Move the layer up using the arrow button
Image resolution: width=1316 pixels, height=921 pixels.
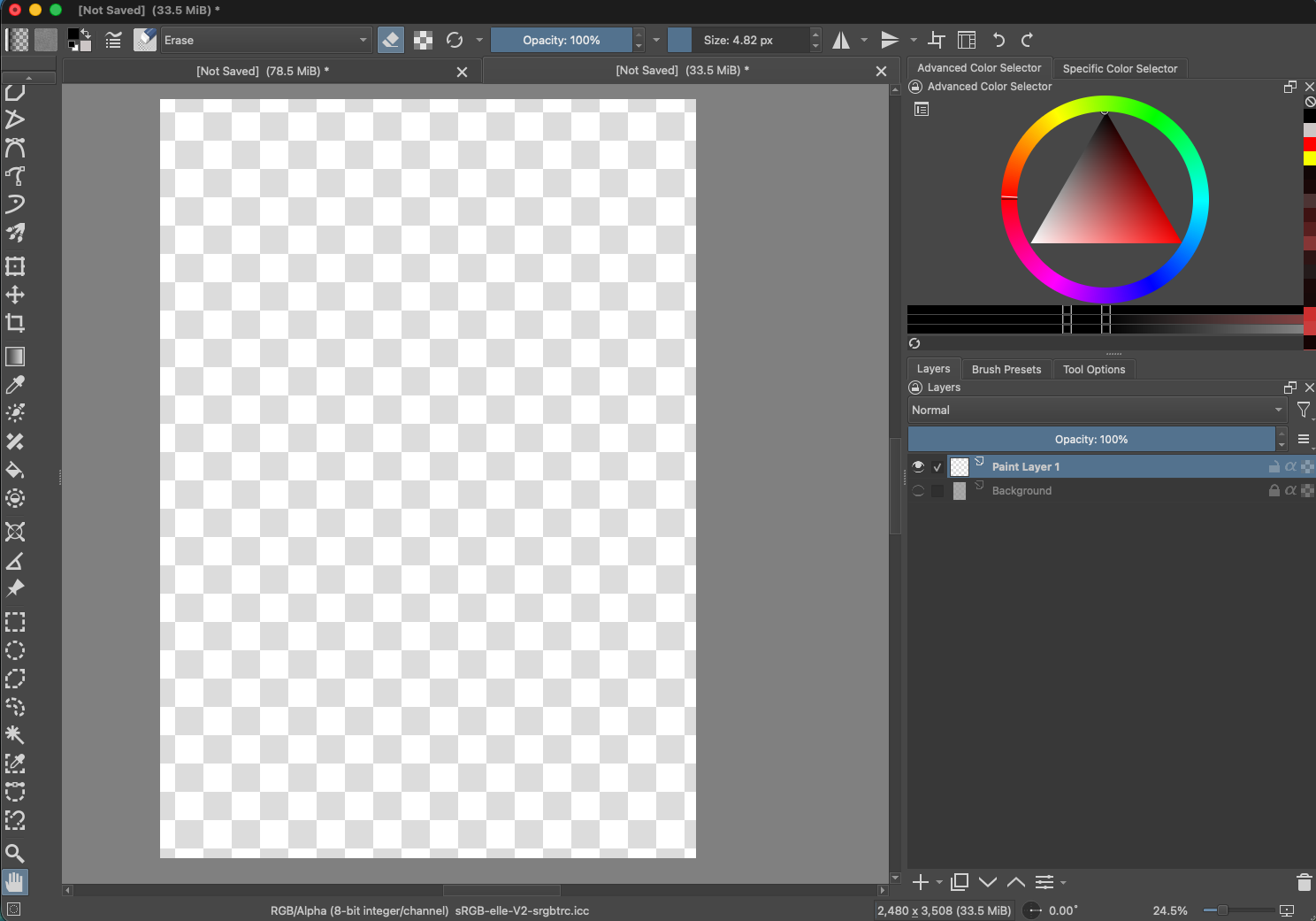(x=1016, y=882)
